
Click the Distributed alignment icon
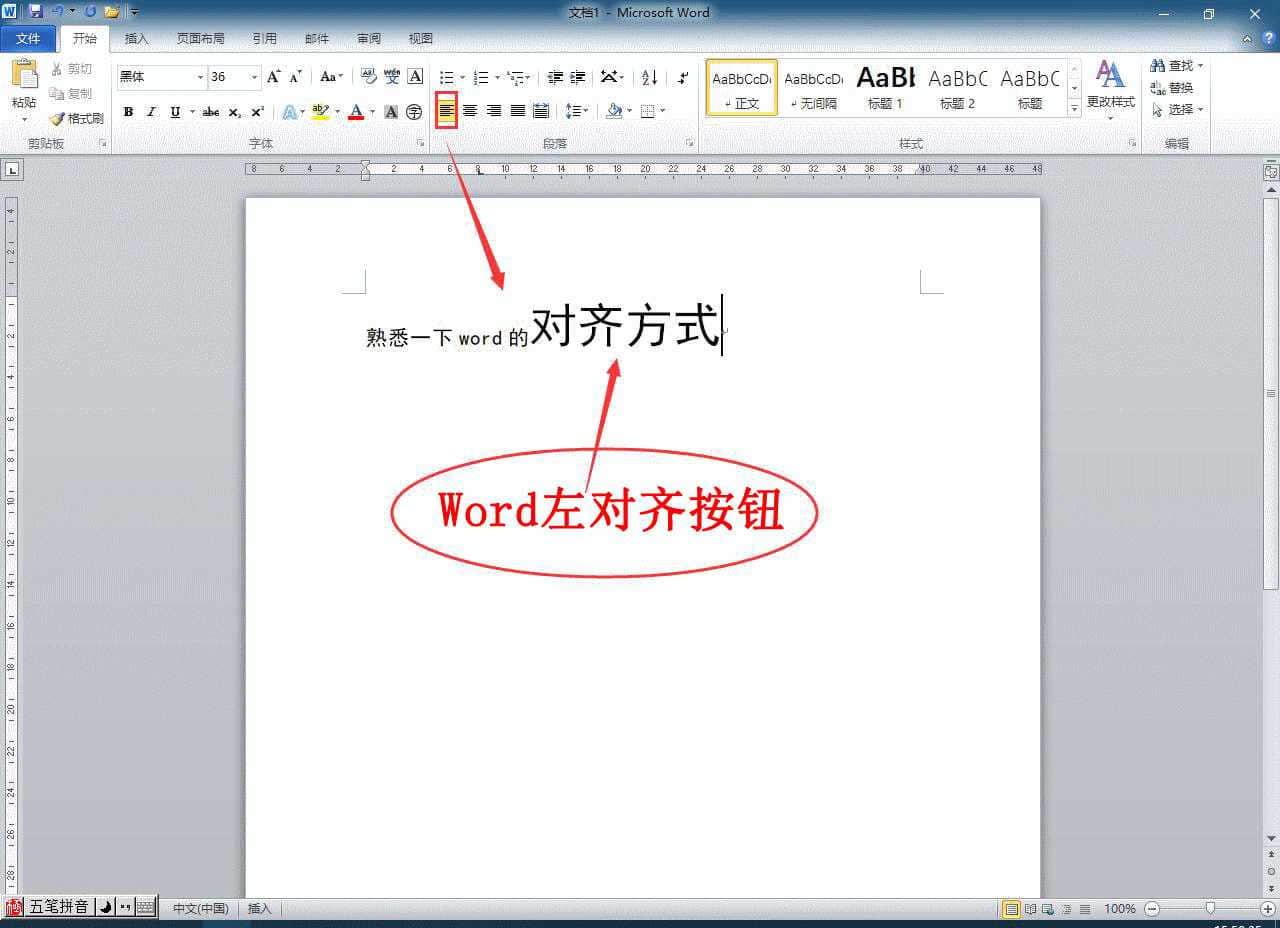coord(541,111)
